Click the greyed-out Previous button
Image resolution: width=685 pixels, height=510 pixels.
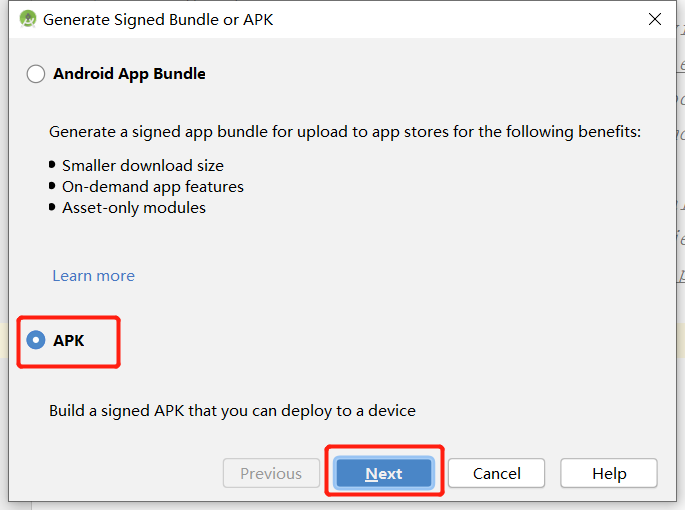[x=271, y=474]
